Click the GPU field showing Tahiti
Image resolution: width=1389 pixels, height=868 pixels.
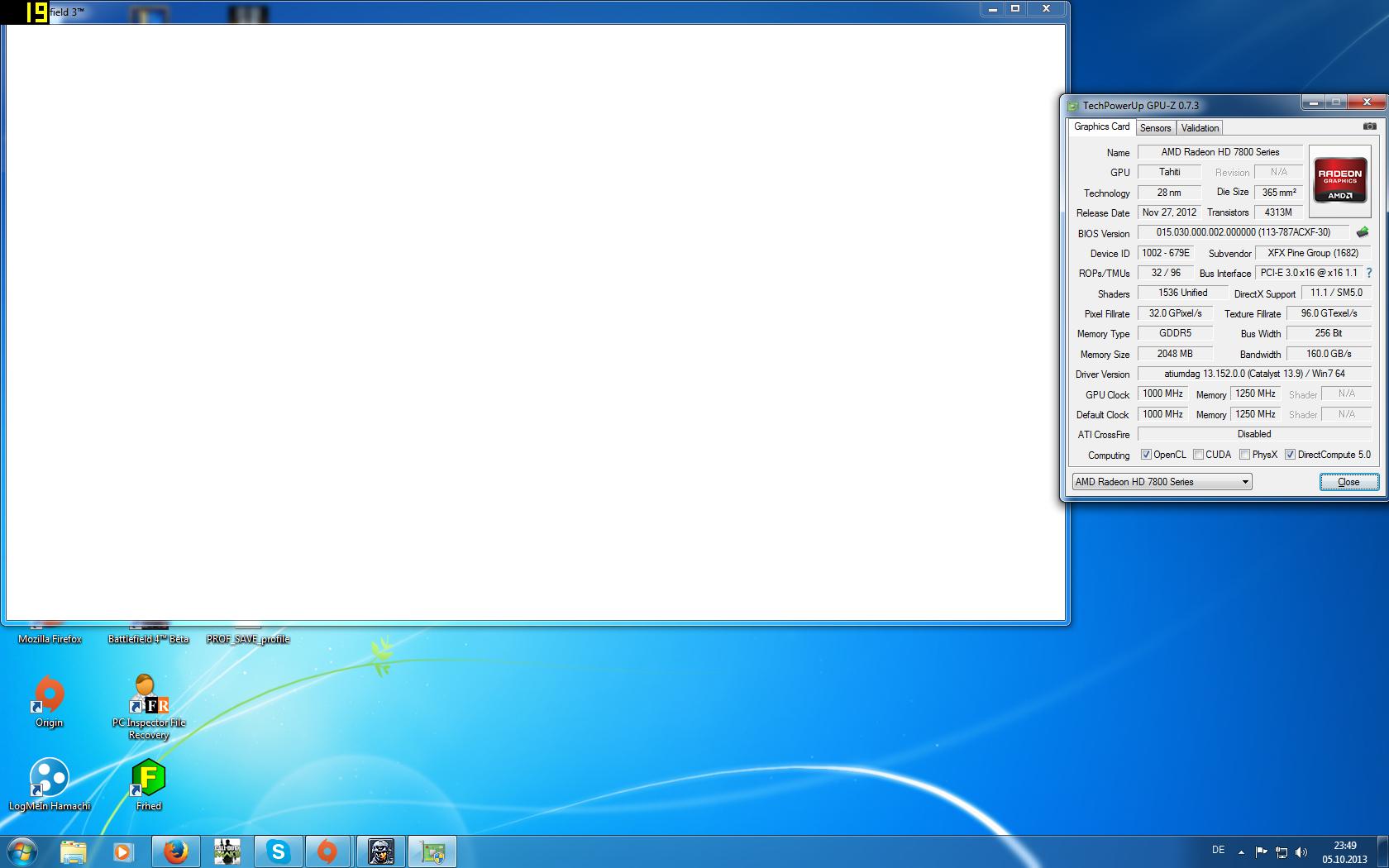(x=1169, y=172)
